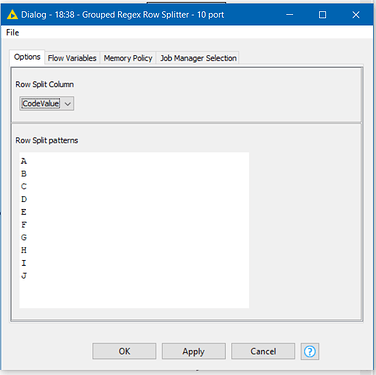Open the Row Split Column dropdown arrow
The height and width of the screenshot is (375, 376).
pyautogui.click(x=68, y=104)
